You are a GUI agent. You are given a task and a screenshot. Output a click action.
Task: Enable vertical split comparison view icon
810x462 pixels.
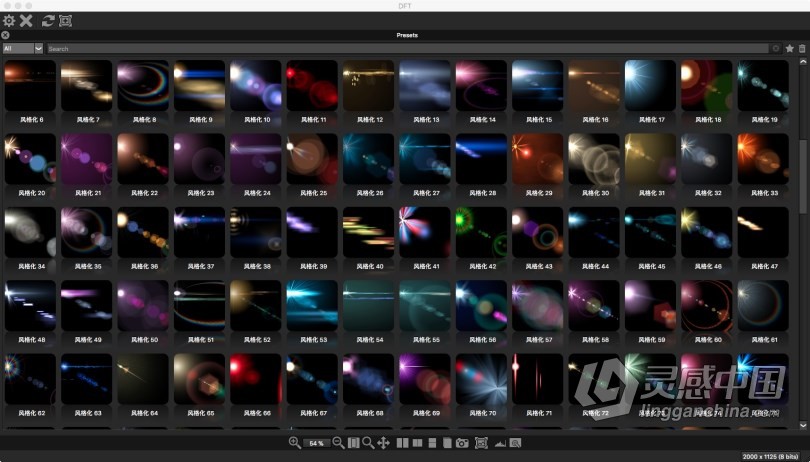(x=417, y=443)
